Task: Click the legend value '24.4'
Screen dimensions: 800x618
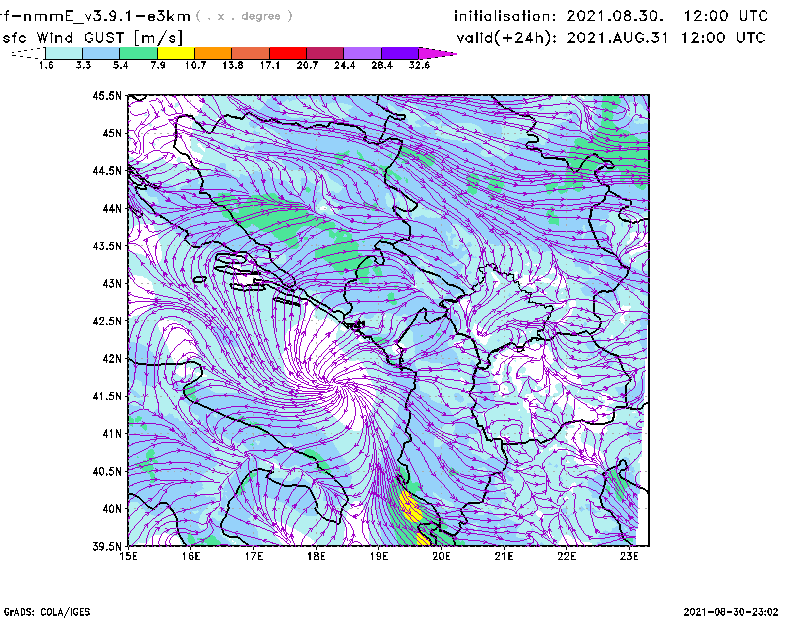Action: coord(344,65)
